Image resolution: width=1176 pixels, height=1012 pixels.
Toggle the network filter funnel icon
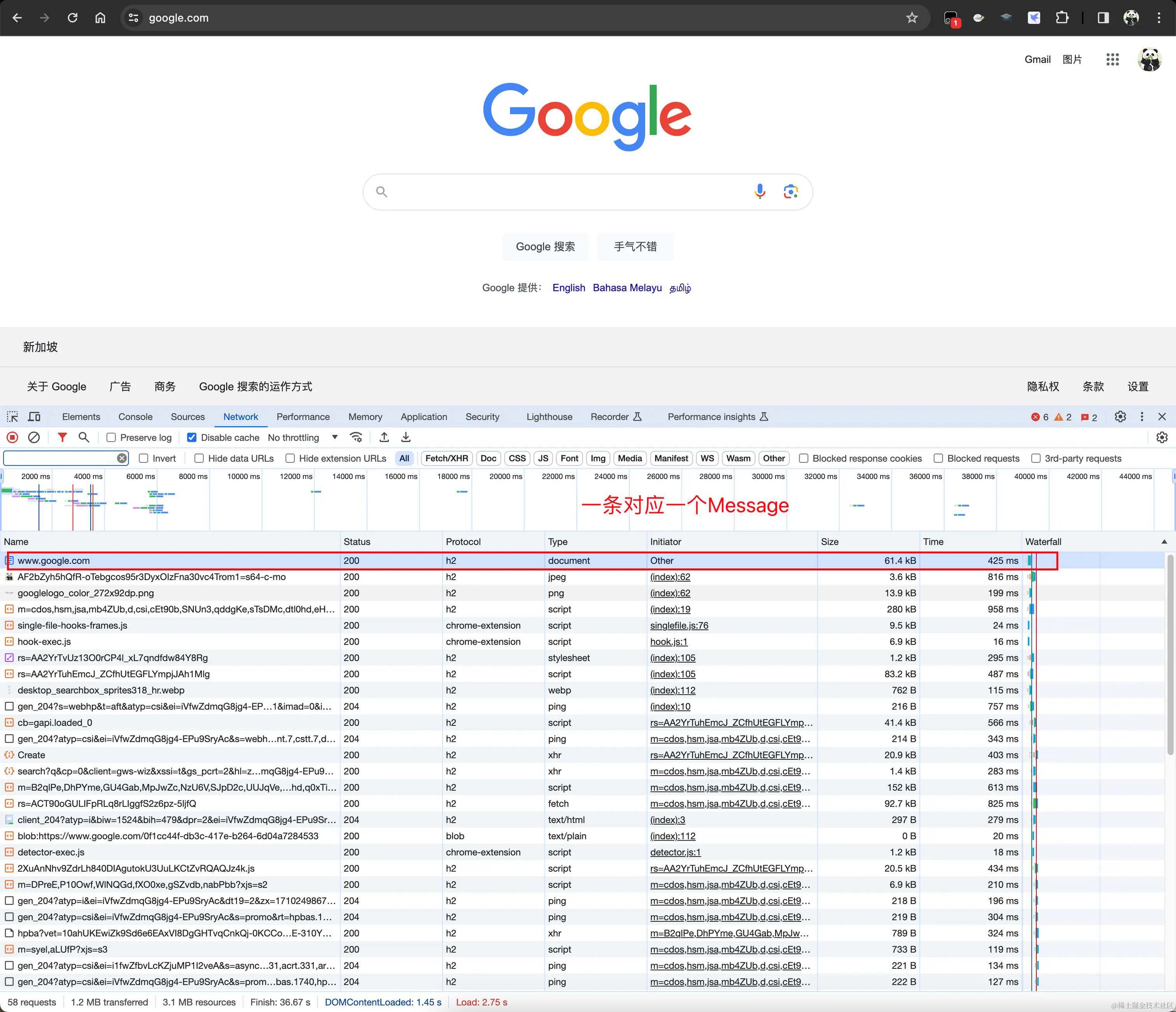click(x=63, y=437)
